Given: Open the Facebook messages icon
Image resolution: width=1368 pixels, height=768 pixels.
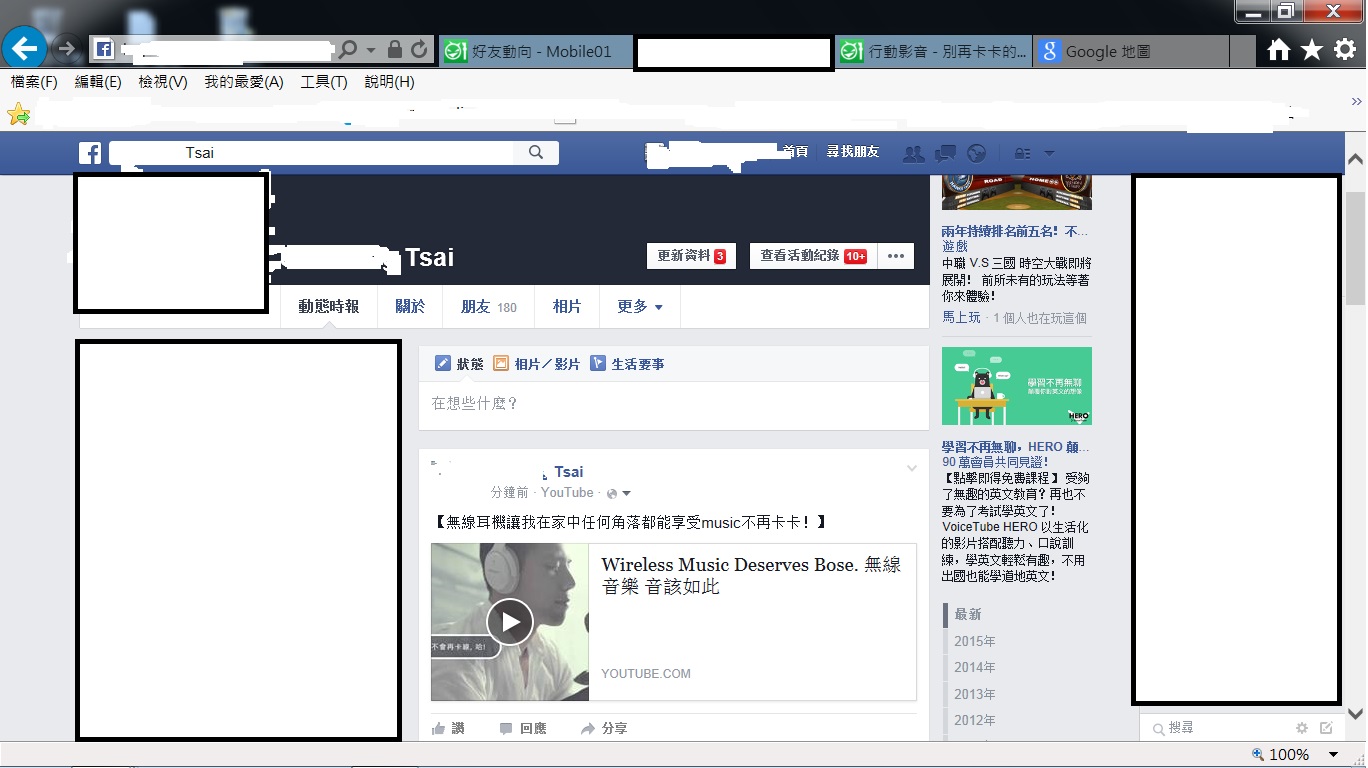Looking at the screenshot, I should point(945,154).
